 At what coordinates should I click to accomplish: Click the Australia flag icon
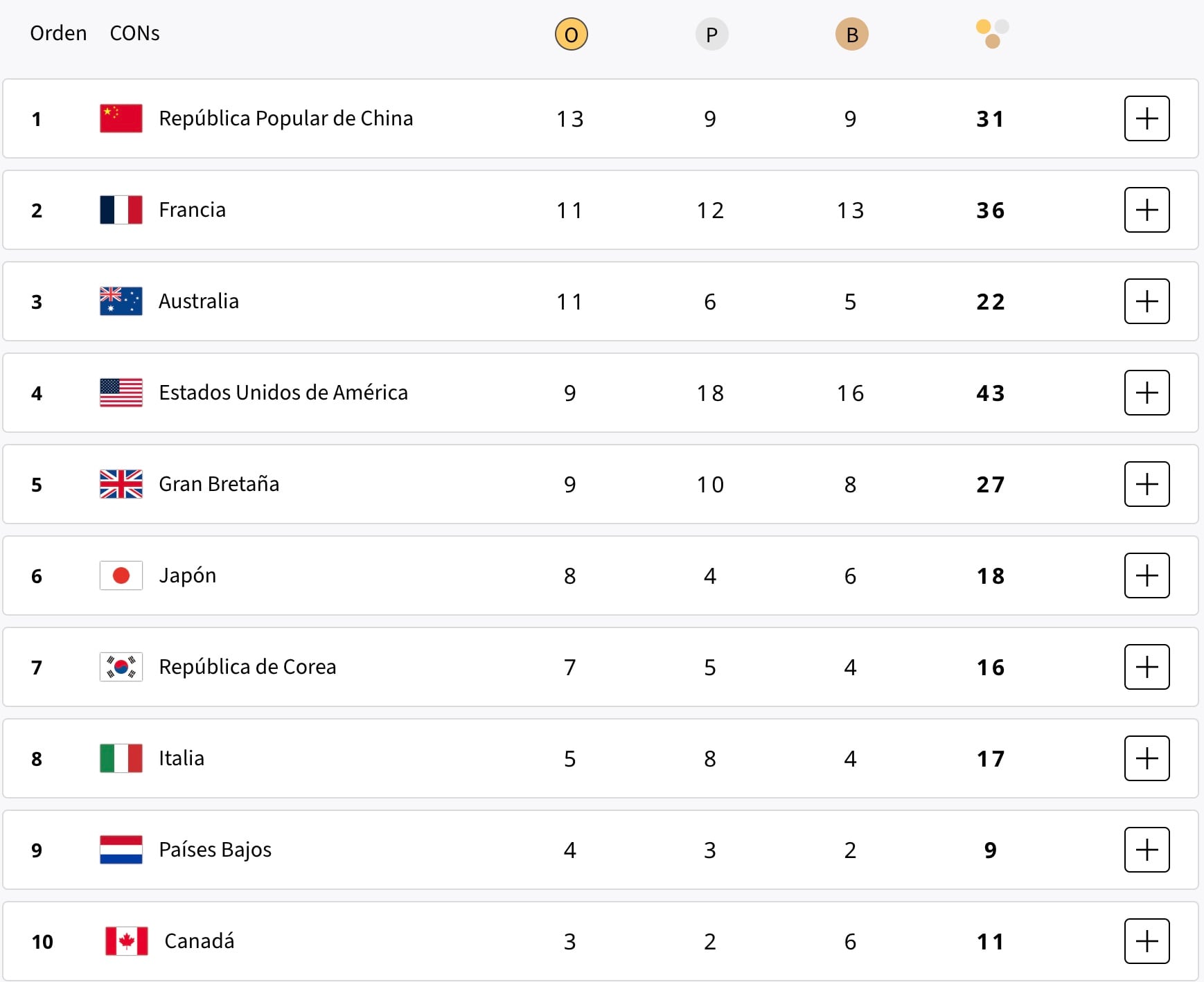121,301
